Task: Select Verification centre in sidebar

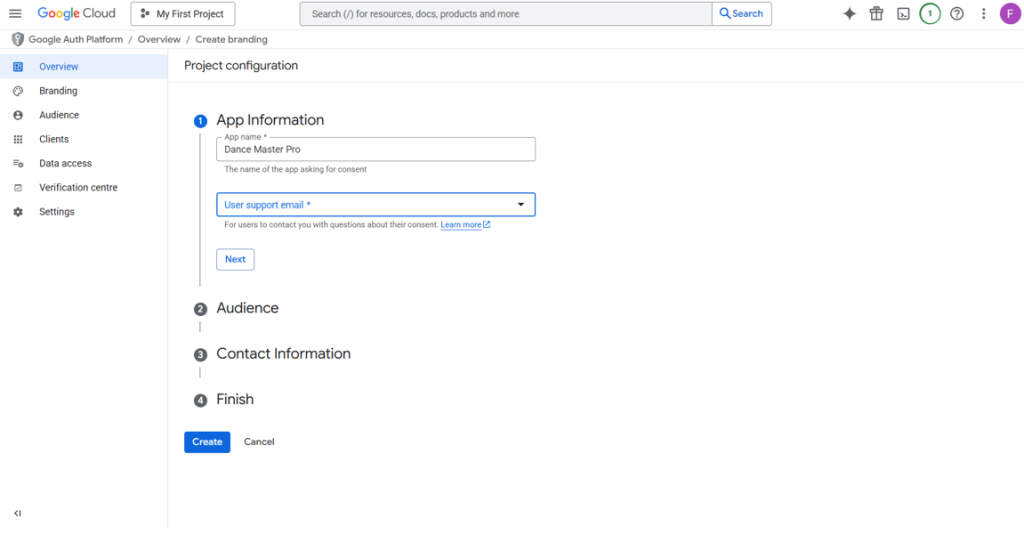Action: pos(78,188)
